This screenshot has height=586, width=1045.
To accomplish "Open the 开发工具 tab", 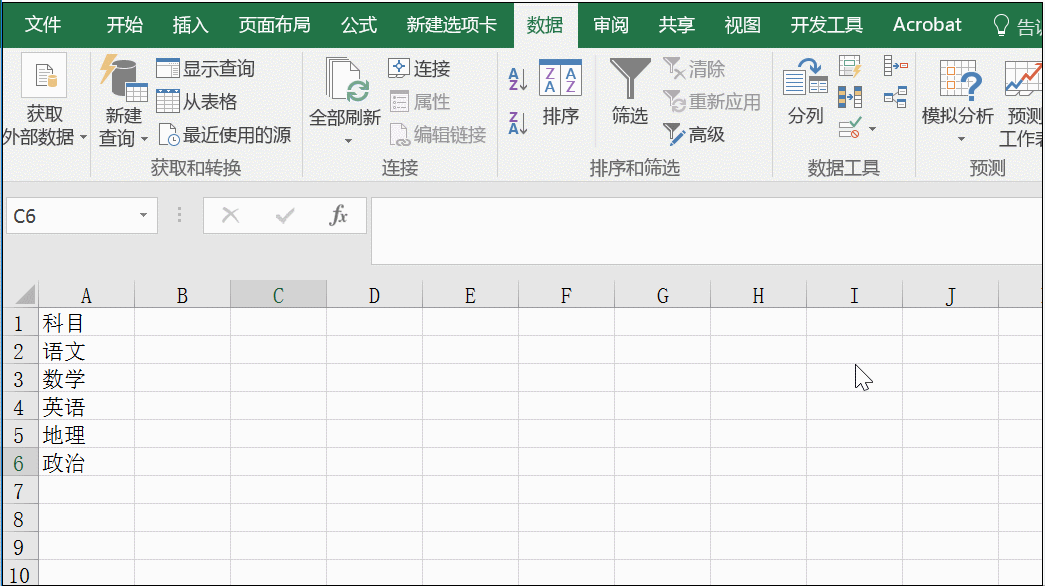I will (x=826, y=25).
